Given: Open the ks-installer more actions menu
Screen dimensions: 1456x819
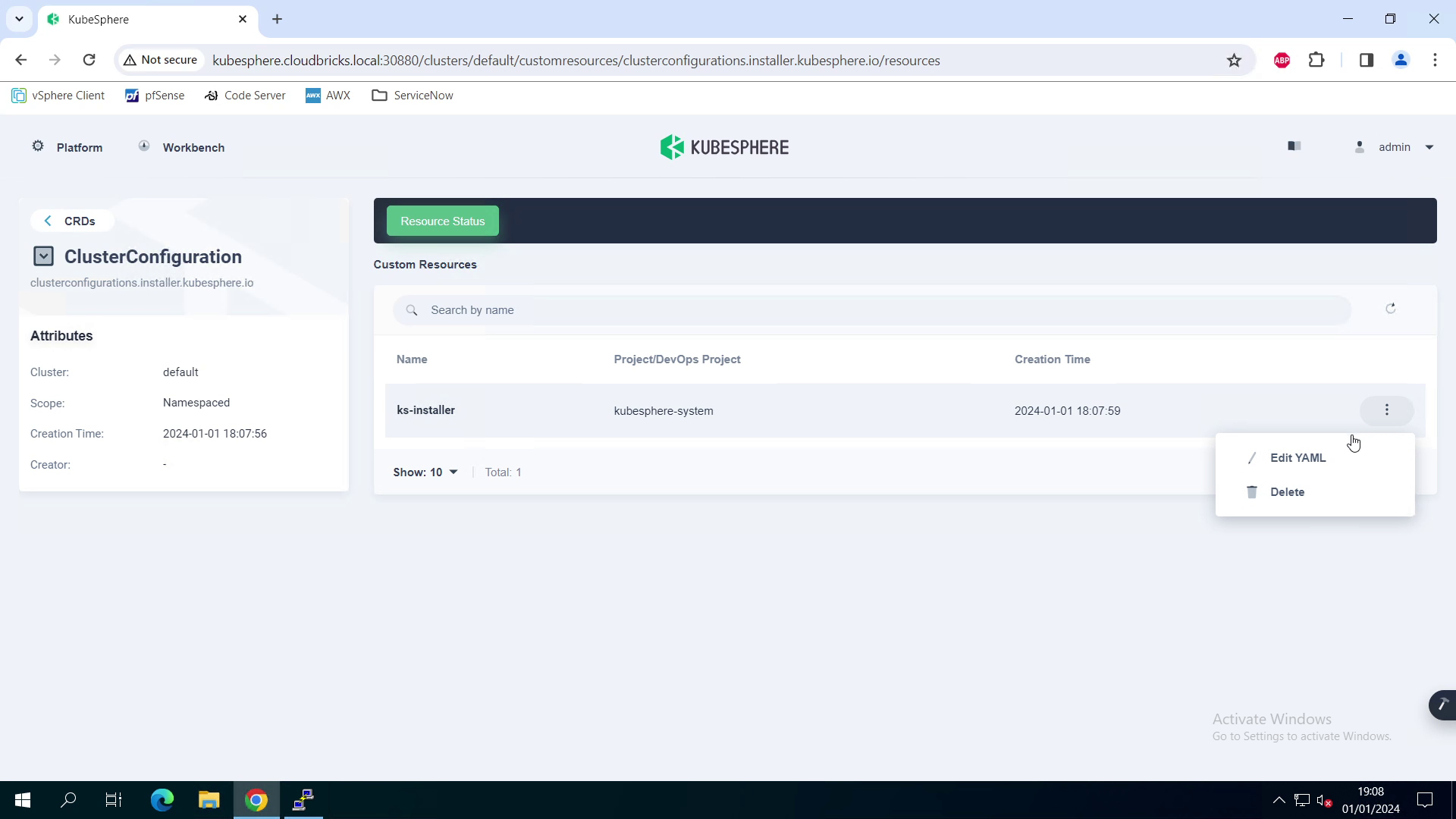Looking at the screenshot, I should pos(1387,410).
